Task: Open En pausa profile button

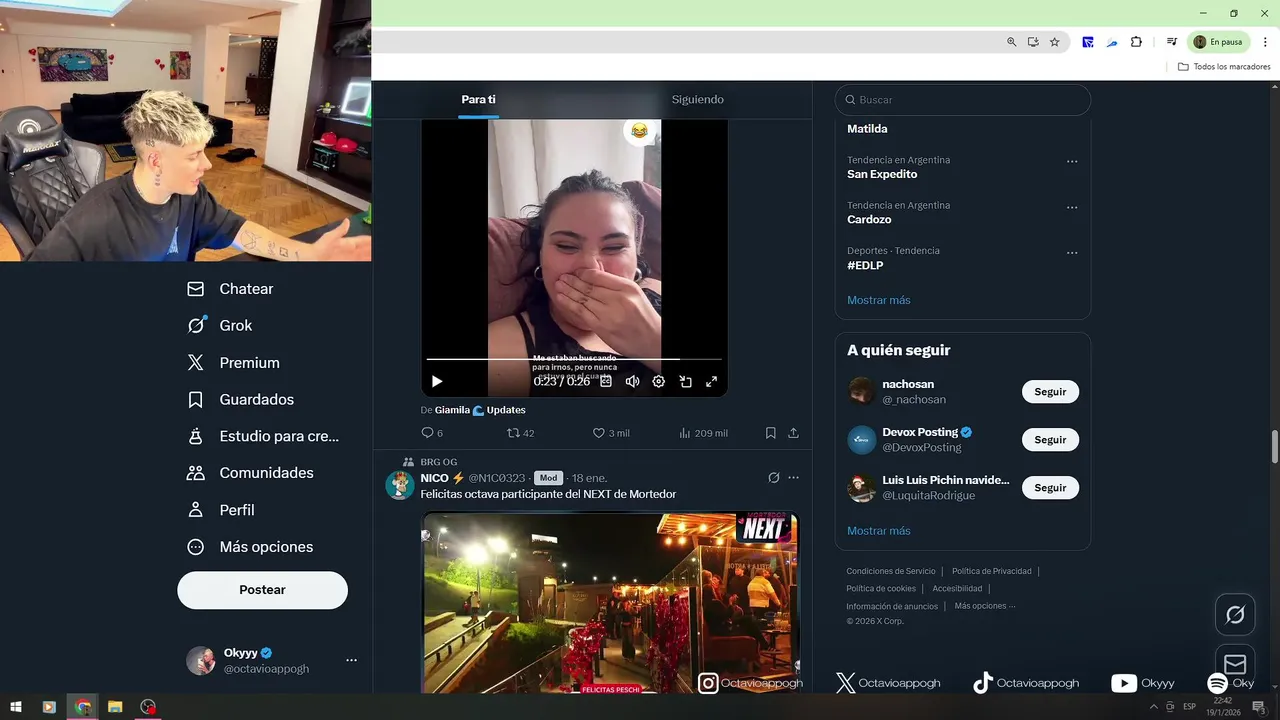Action: 1218,42
